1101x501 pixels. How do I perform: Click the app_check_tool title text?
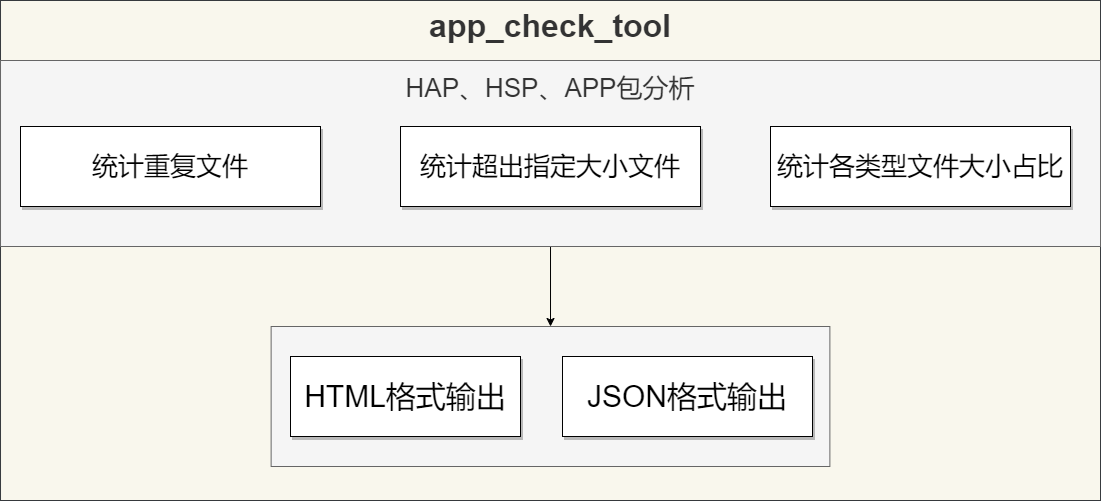(550, 28)
